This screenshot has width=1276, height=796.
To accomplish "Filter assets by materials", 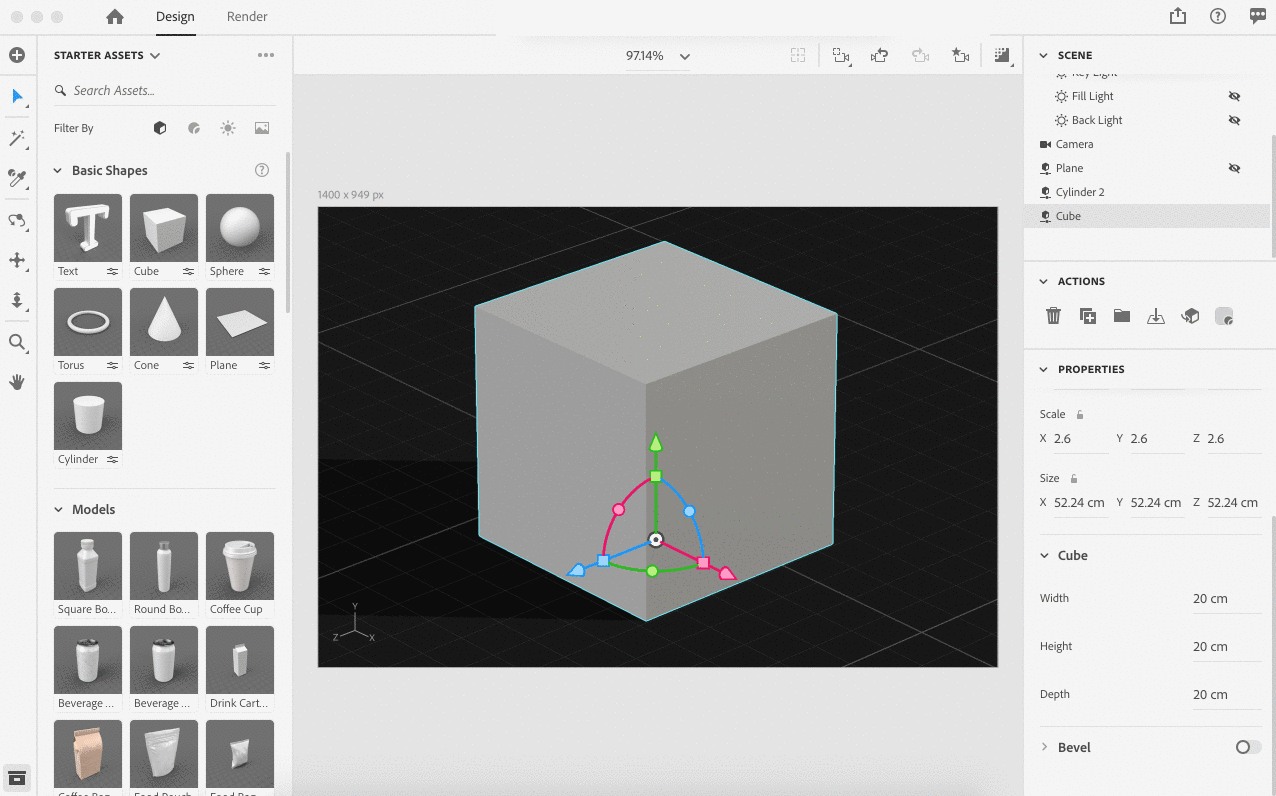I will point(194,128).
